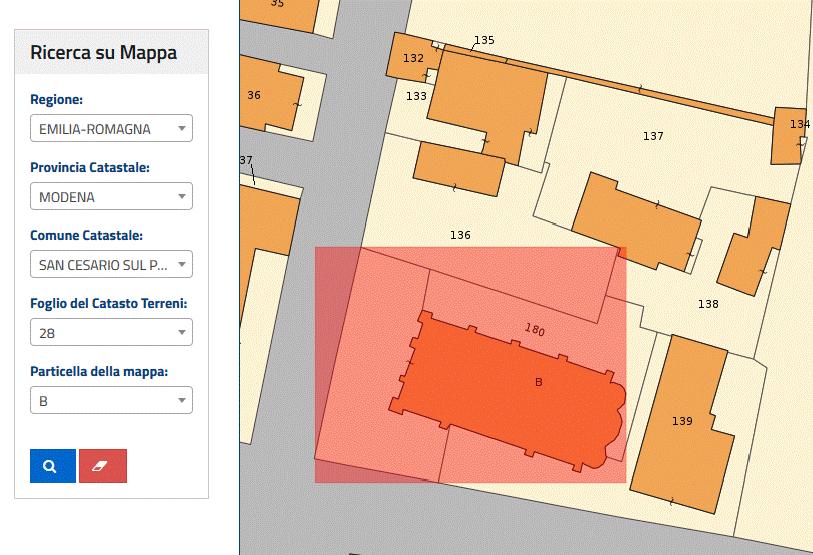Screen dimensions: 813x555
Task: Expand the Provincia Catastale MODENA dropdown
Action: point(111,197)
